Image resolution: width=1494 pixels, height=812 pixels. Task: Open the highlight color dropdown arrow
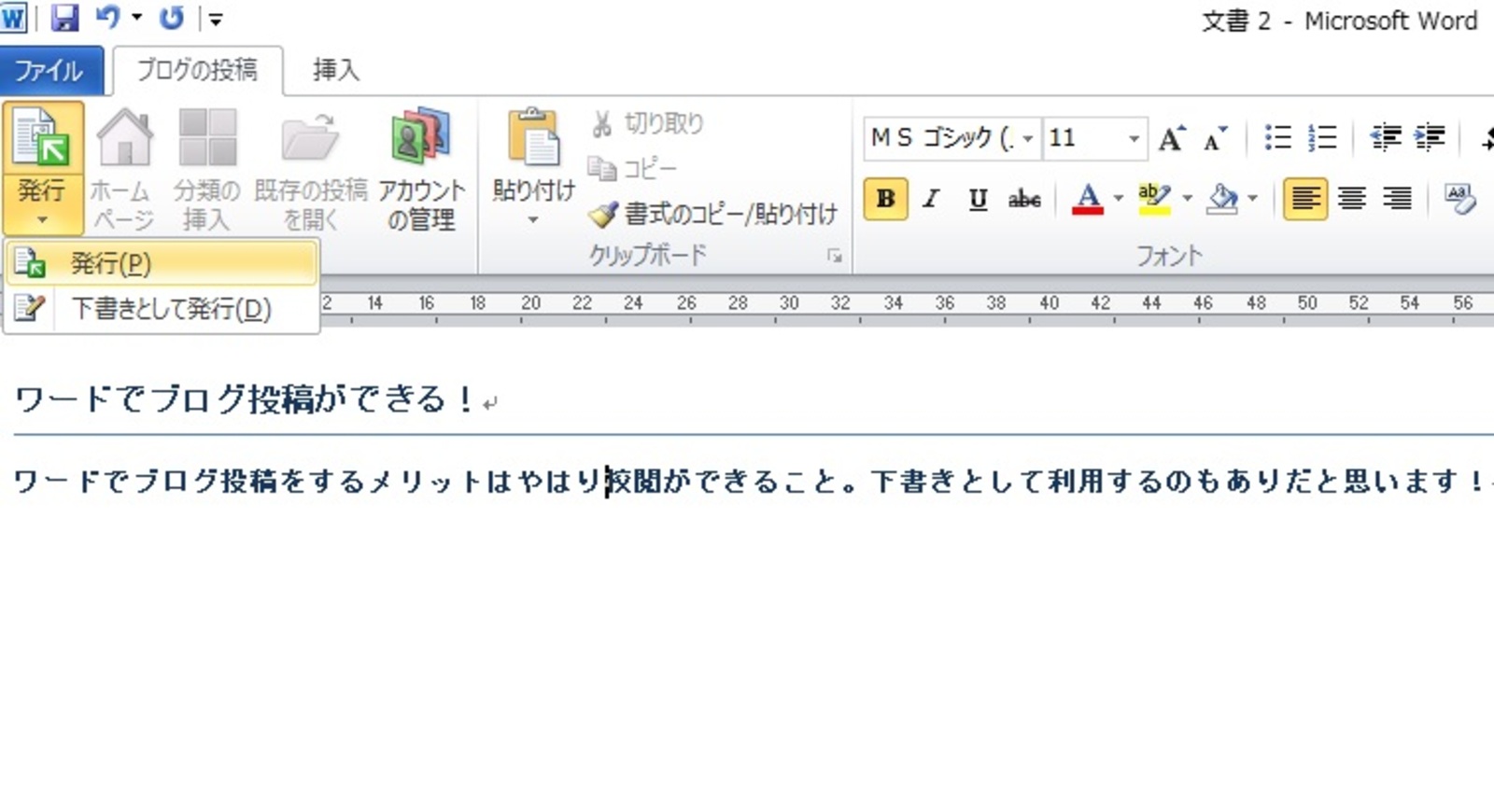coord(1188,199)
